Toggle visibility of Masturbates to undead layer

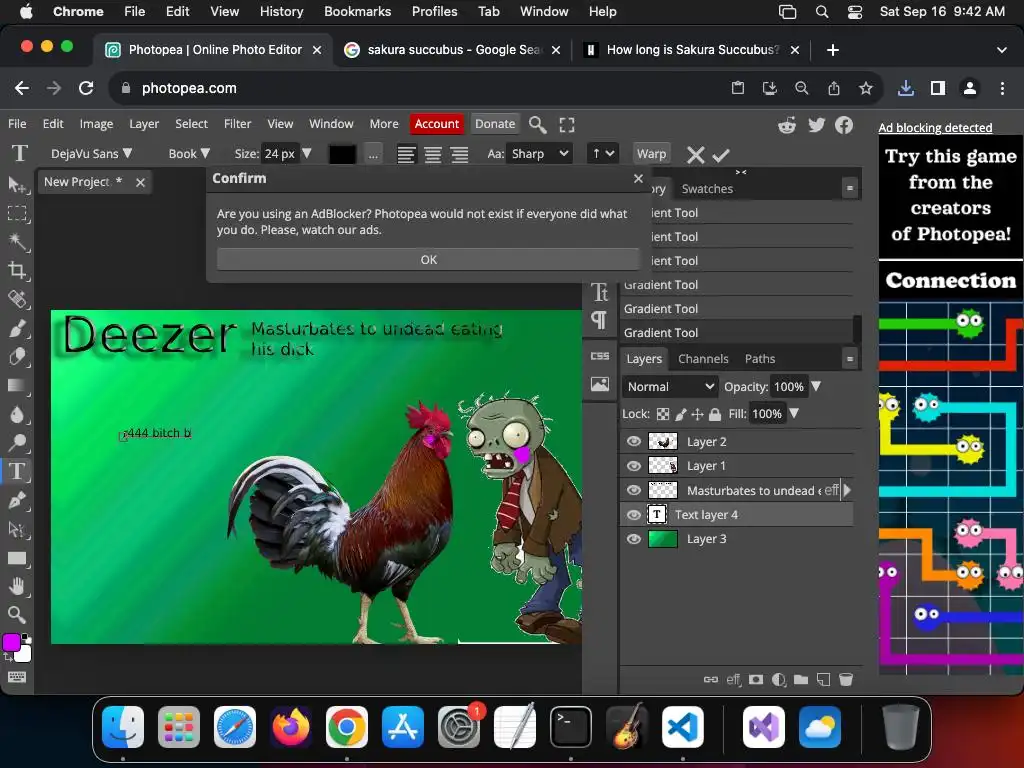[x=633, y=490]
